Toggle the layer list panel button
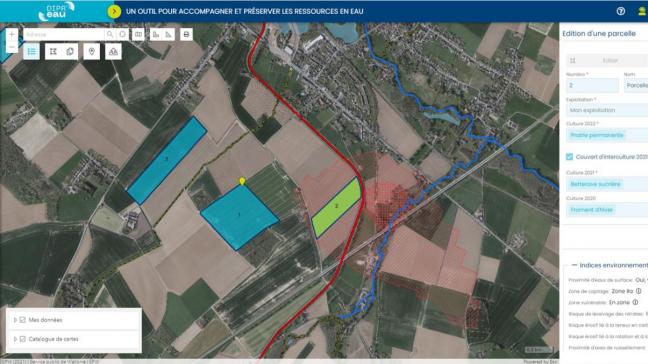The height and width of the screenshot is (364, 648). pyautogui.click(x=31, y=52)
